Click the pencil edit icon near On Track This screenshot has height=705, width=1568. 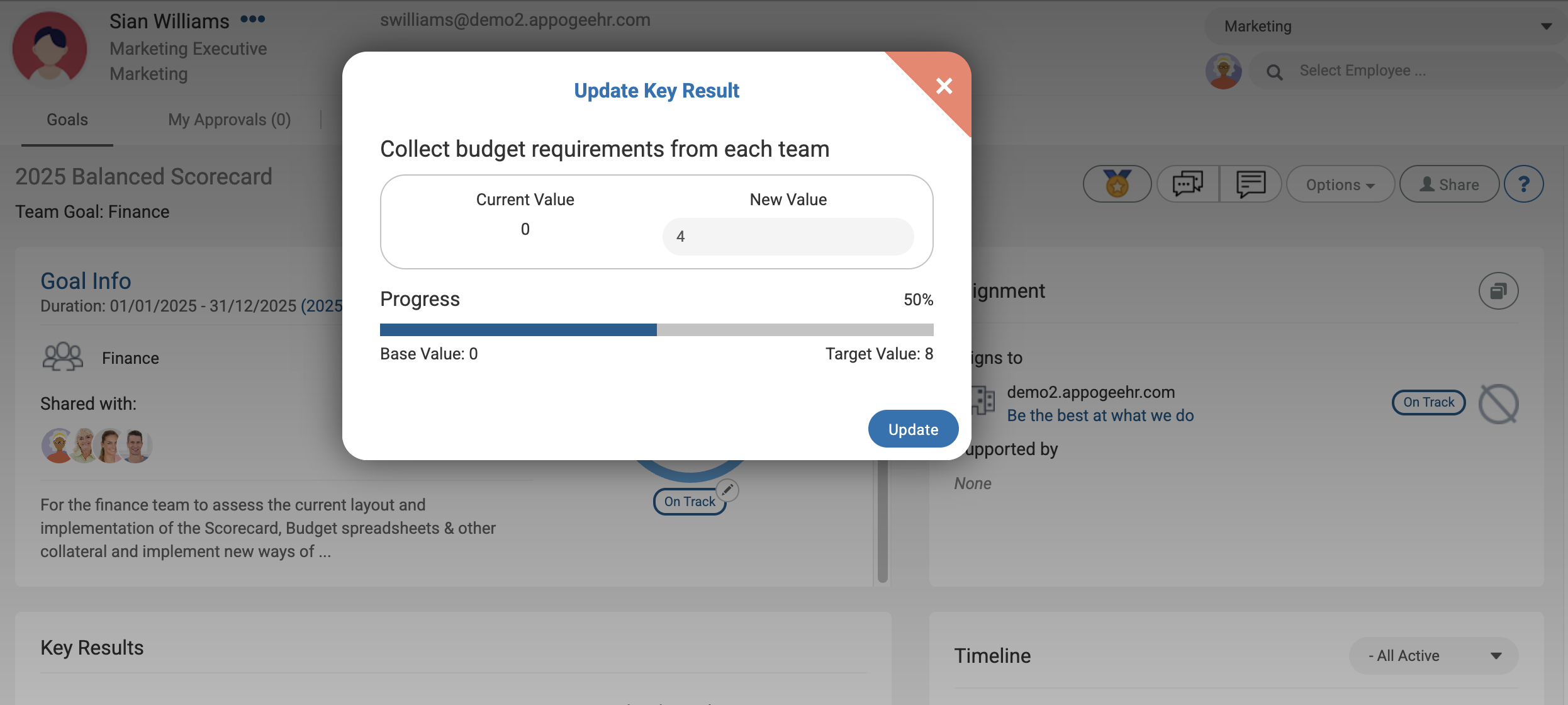[727, 490]
